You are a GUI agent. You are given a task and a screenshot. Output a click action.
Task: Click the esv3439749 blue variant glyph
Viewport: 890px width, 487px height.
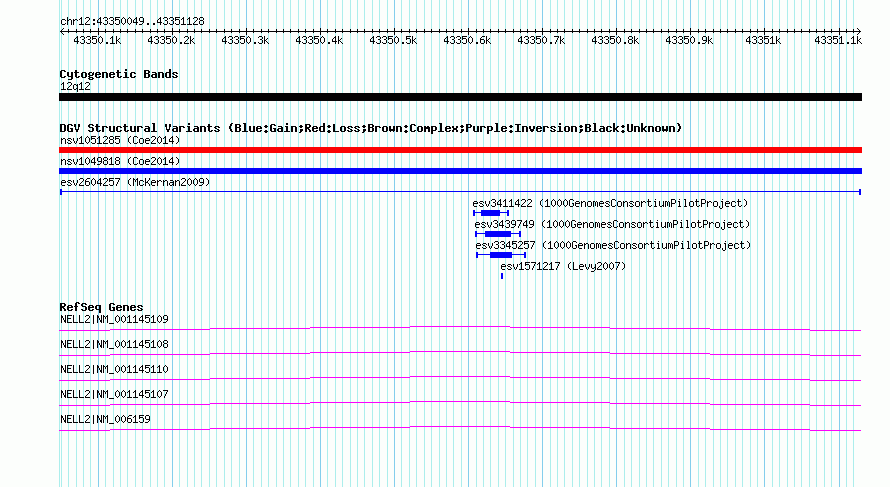pyautogui.click(x=498, y=234)
